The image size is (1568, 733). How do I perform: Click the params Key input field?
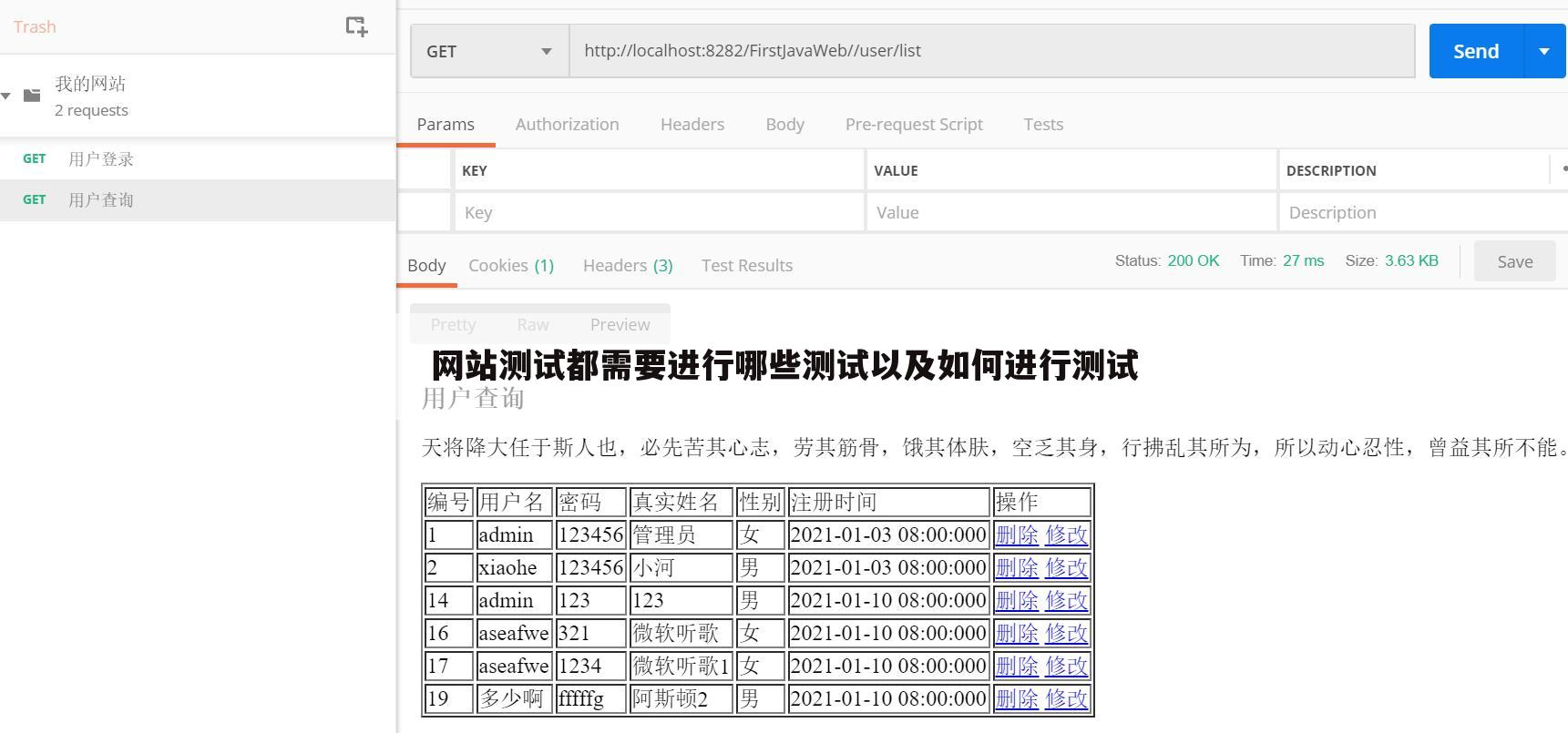[659, 212]
